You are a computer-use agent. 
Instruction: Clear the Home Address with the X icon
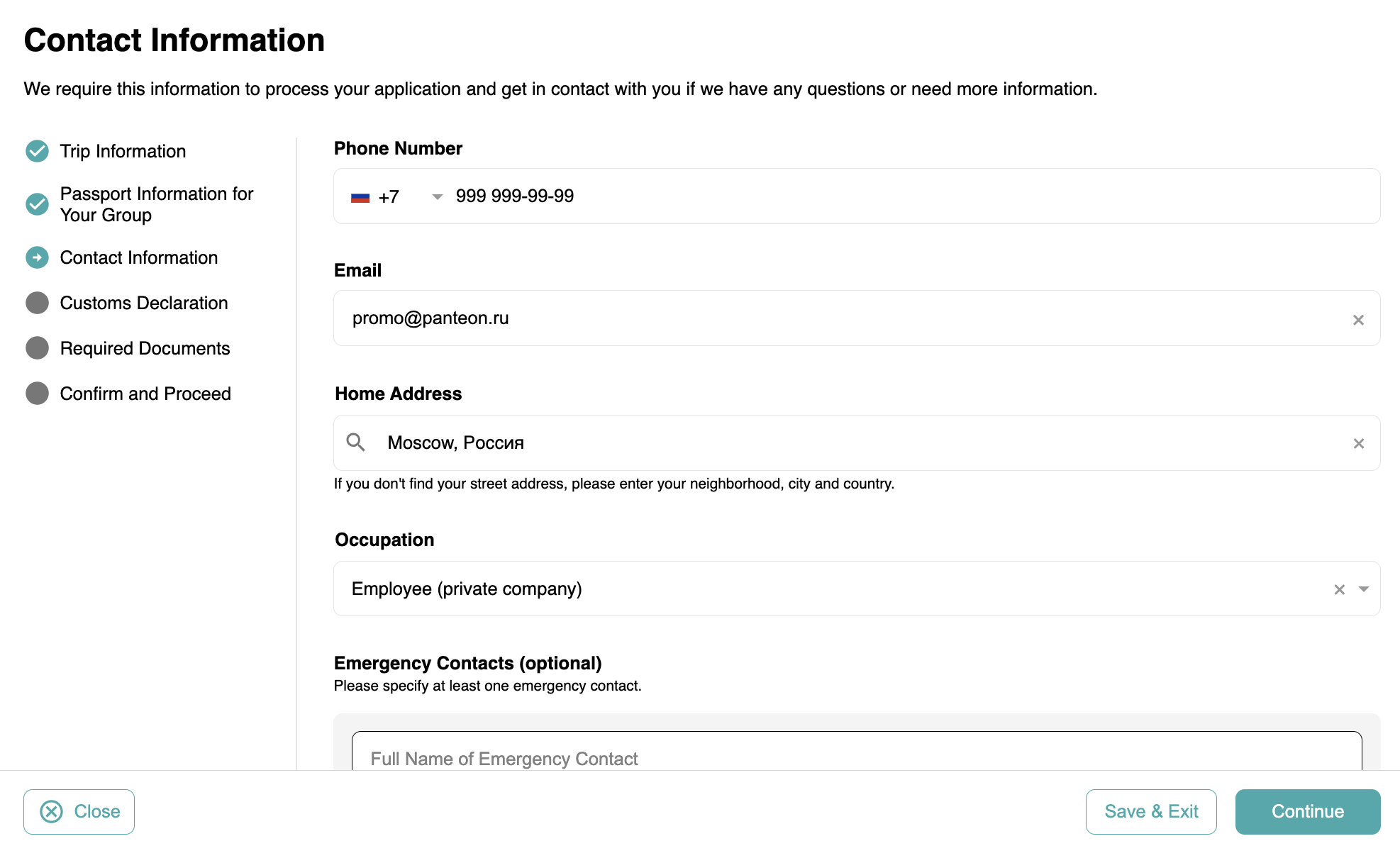point(1358,443)
